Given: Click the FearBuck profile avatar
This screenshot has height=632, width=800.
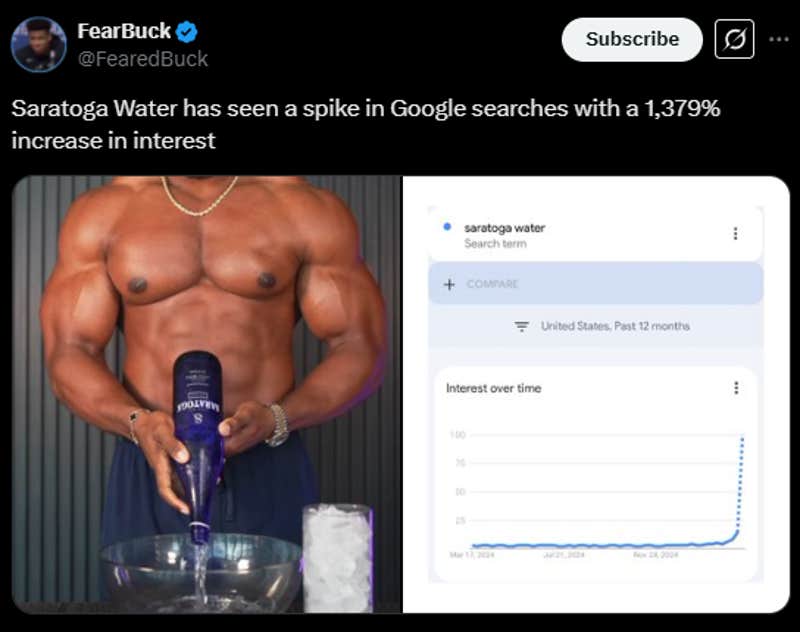Looking at the screenshot, I should [39, 45].
